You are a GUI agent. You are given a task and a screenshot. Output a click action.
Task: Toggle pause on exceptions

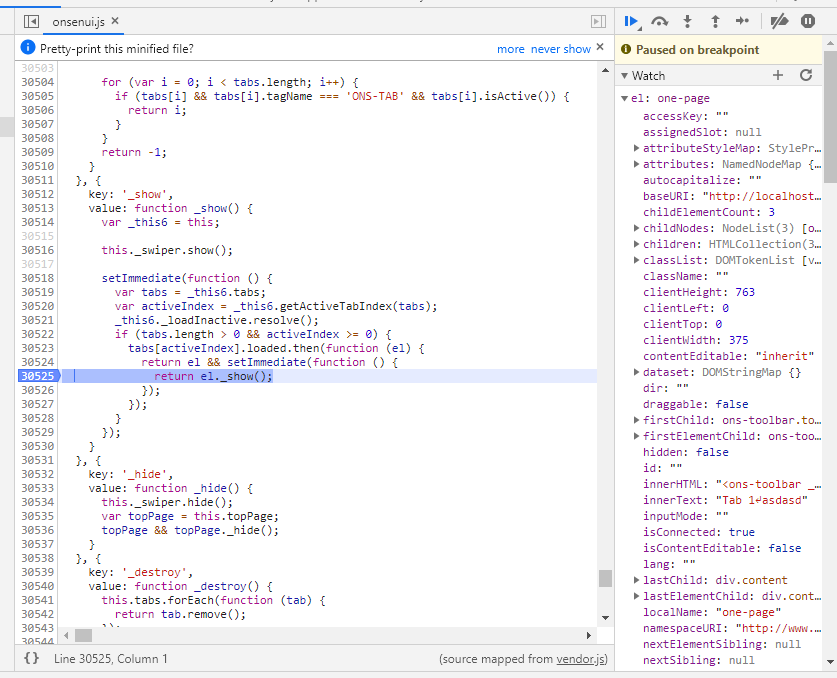coord(808,21)
